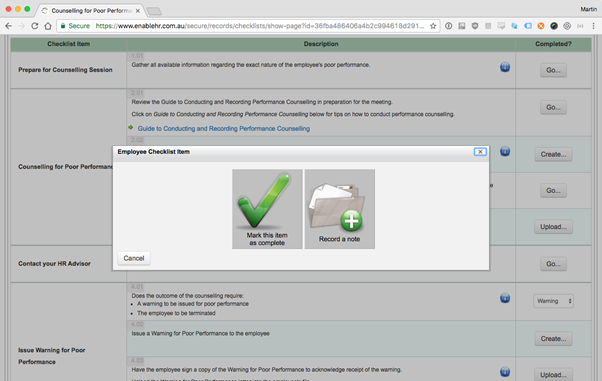Click the Upload button under item 2.02's row group

[553, 227]
